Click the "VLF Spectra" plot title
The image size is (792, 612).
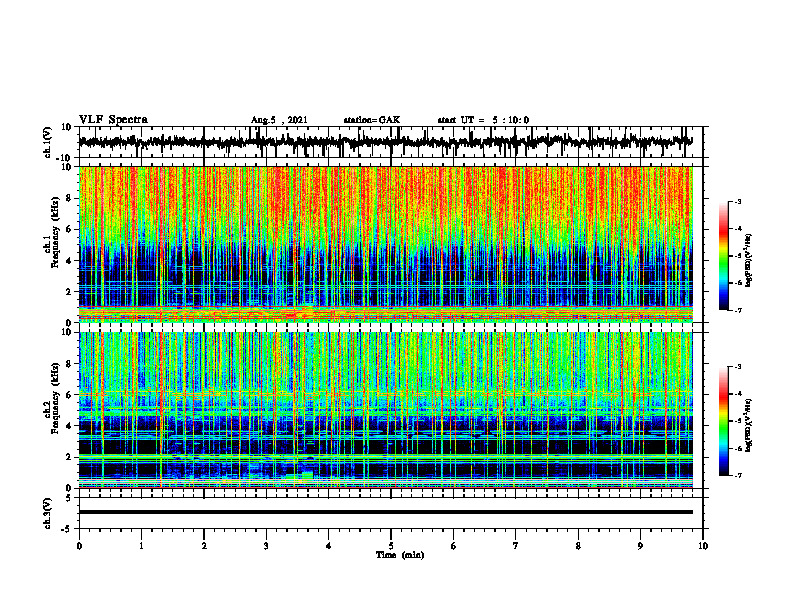click(x=113, y=120)
